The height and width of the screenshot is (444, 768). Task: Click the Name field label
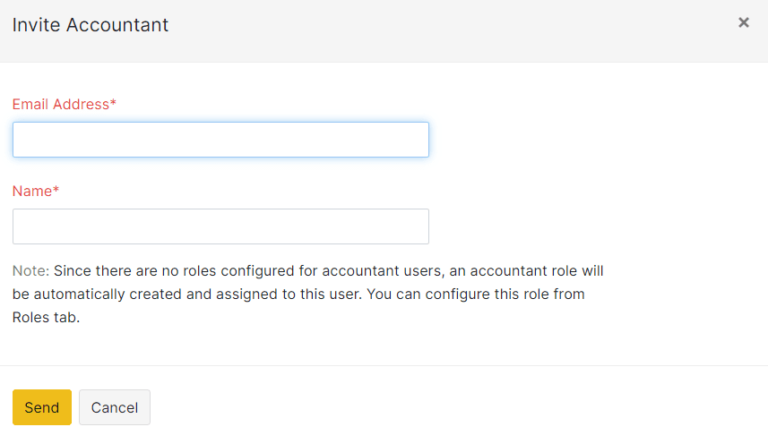click(x=32, y=190)
